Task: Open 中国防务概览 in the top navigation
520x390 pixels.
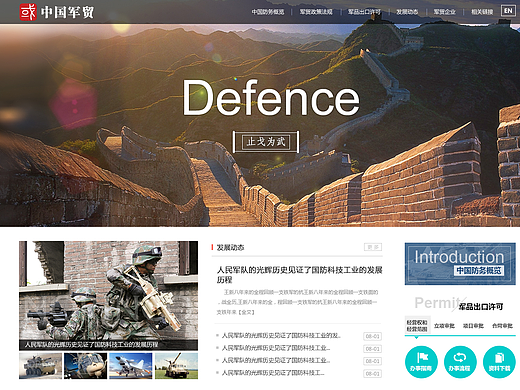Action: pyautogui.click(x=268, y=12)
